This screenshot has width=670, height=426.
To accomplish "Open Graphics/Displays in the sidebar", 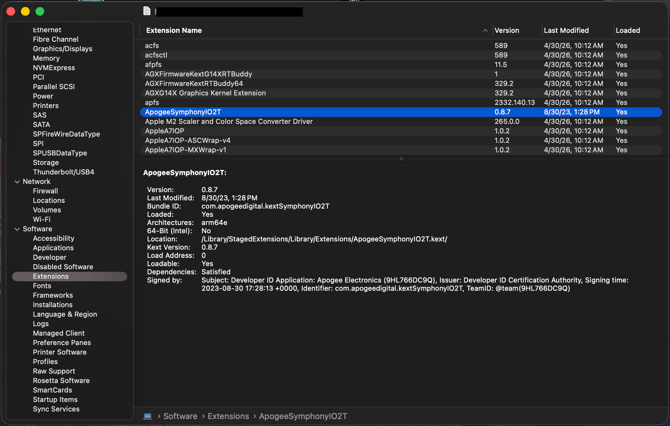I will tap(62, 49).
